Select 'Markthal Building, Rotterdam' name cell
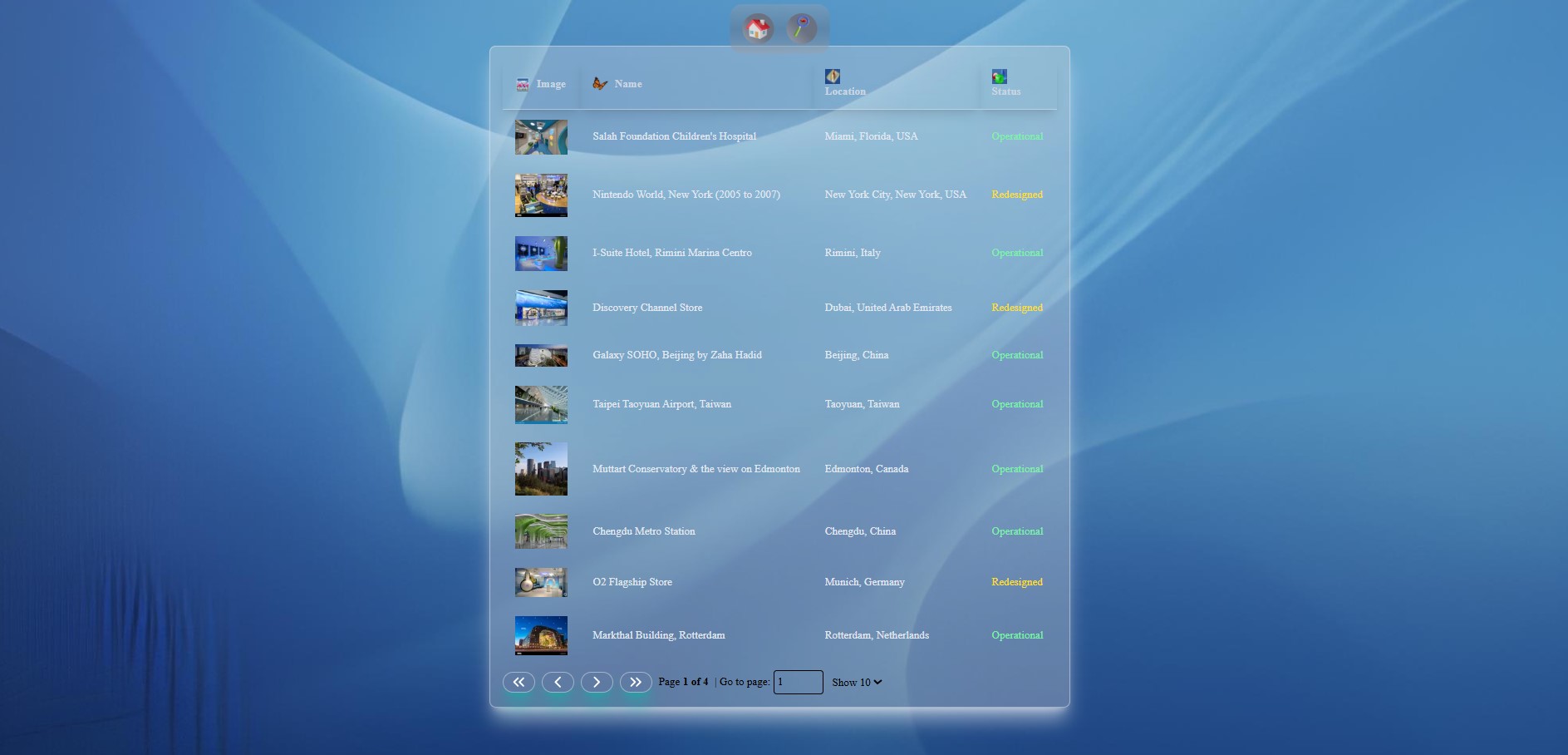The image size is (1568, 755). pyautogui.click(x=658, y=635)
